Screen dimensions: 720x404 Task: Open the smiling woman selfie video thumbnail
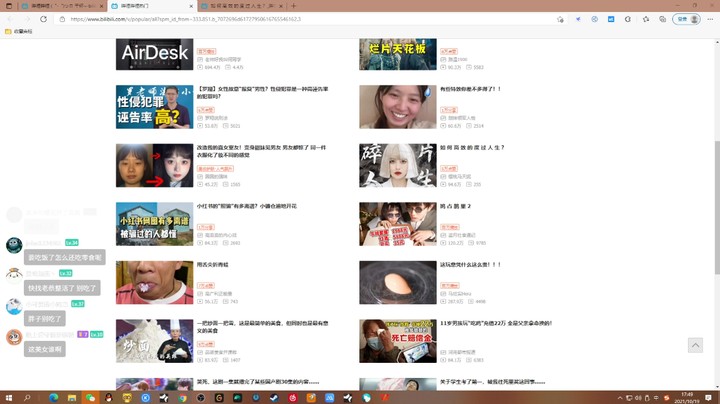point(398,107)
